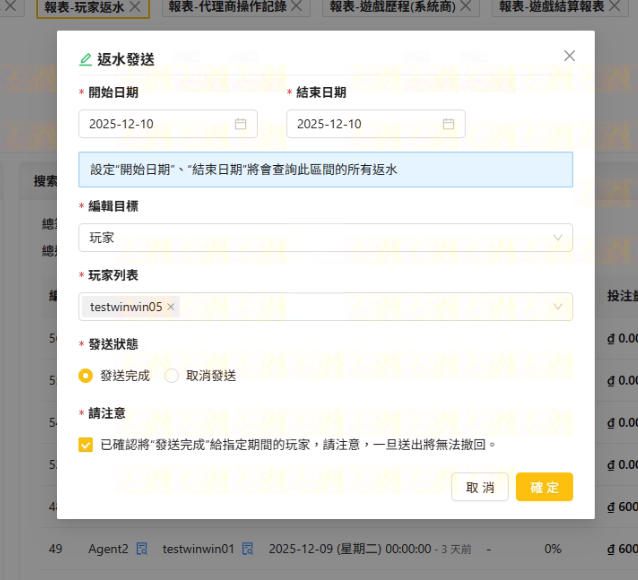The width and height of the screenshot is (638, 580).
Task: Click the 取消 button
Action: tap(480, 487)
